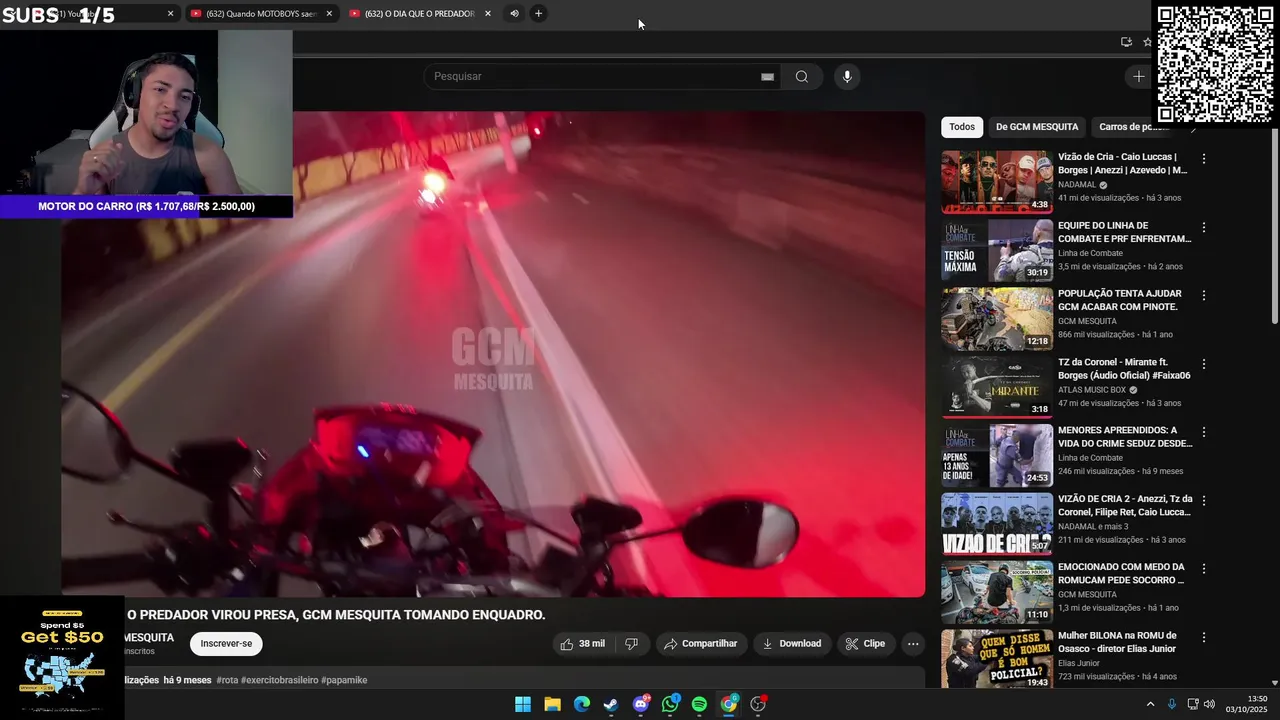This screenshot has height=720, width=1280.
Task: Open TZ da Coronel Mirante thumbnail
Action: click(x=997, y=387)
